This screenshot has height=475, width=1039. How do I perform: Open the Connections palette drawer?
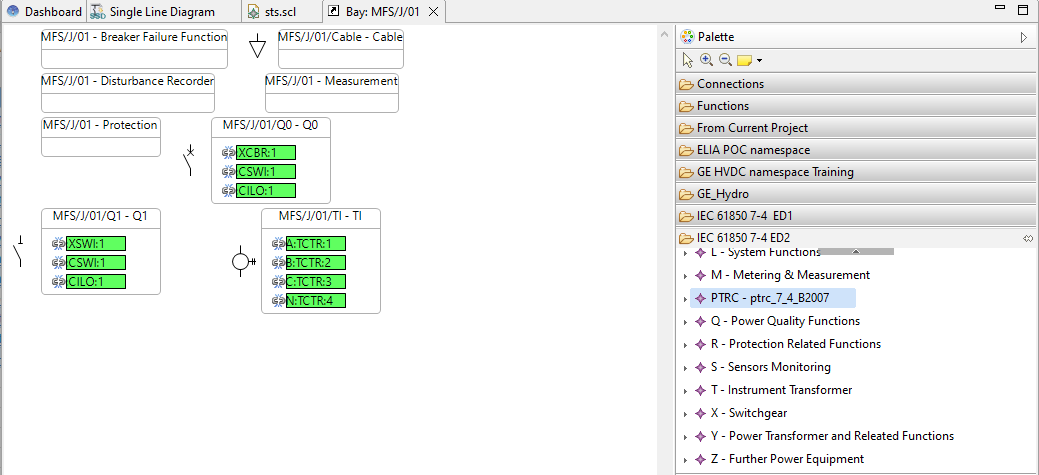[730, 84]
